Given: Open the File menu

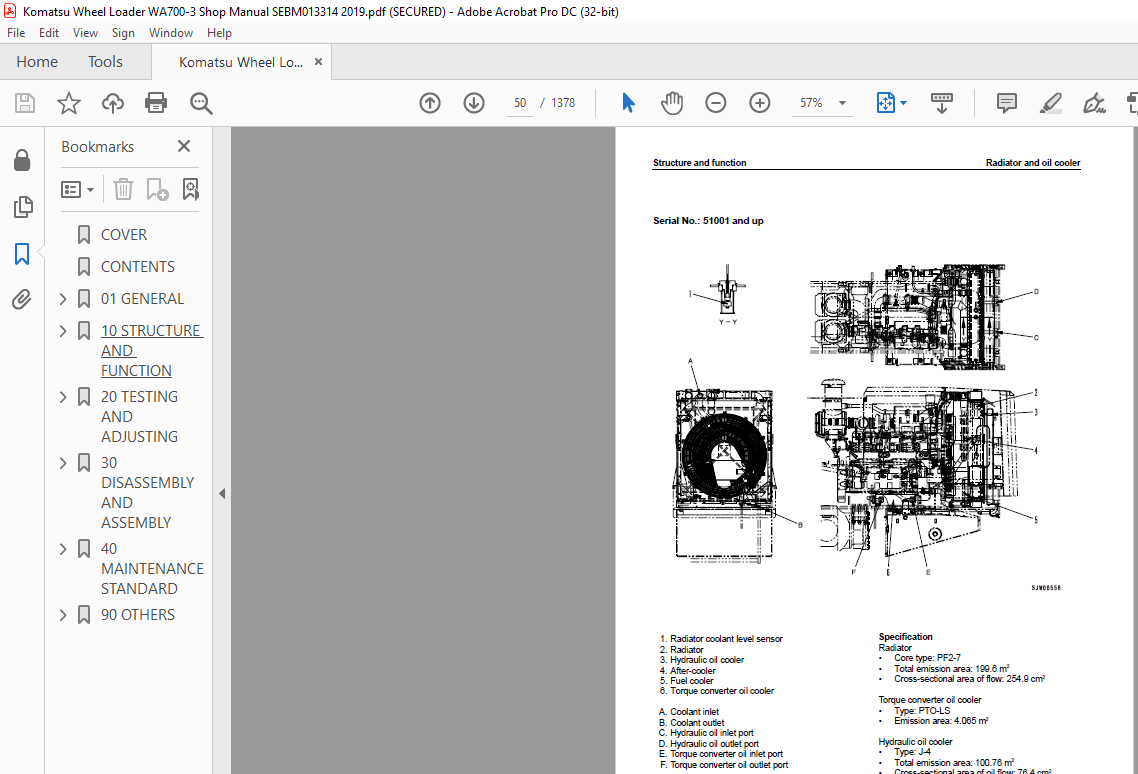Looking at the screenshot, I should [16, 33].
